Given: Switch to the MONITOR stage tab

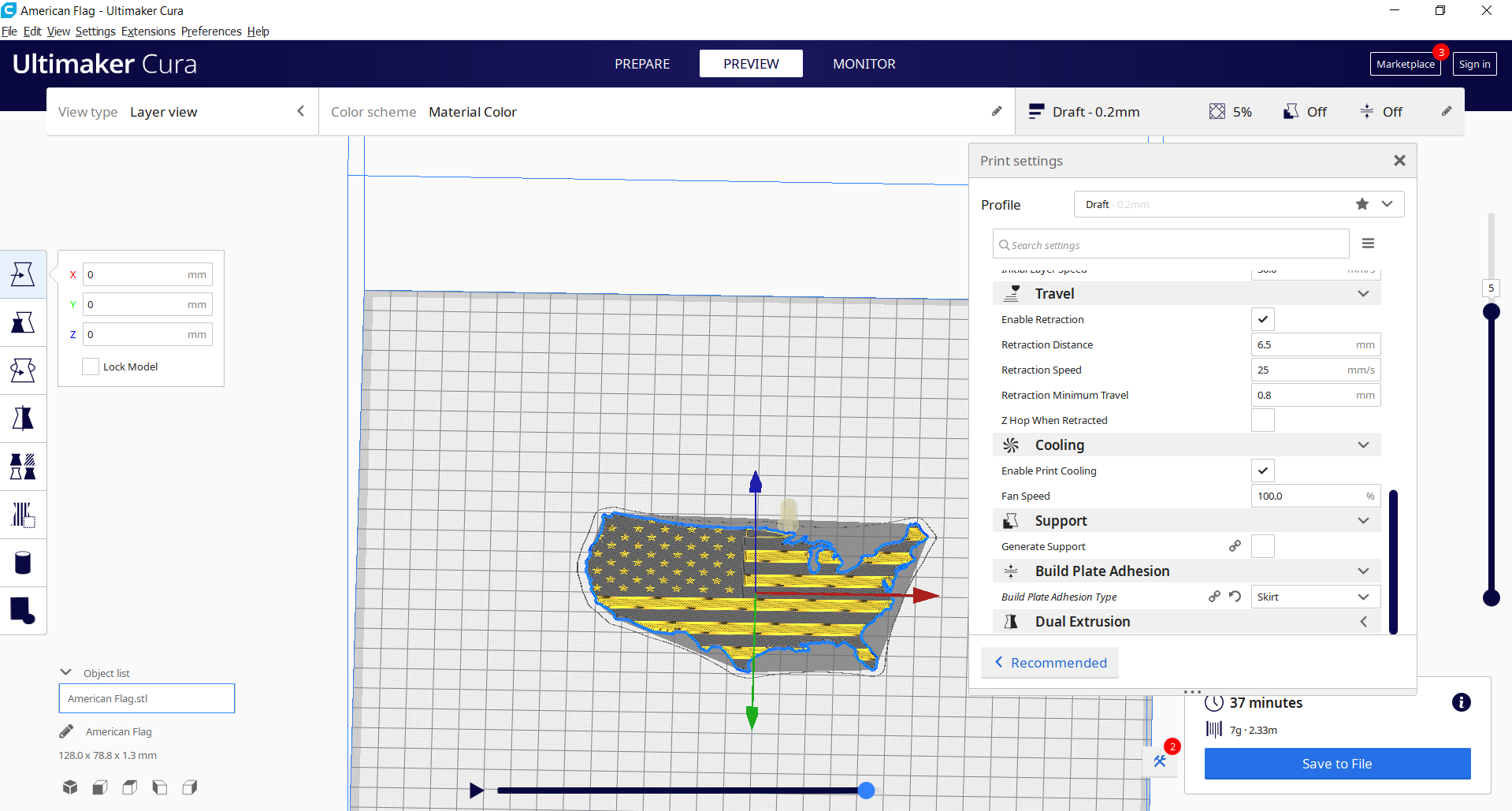Looking at the screenshot, I should click(864, 64).
